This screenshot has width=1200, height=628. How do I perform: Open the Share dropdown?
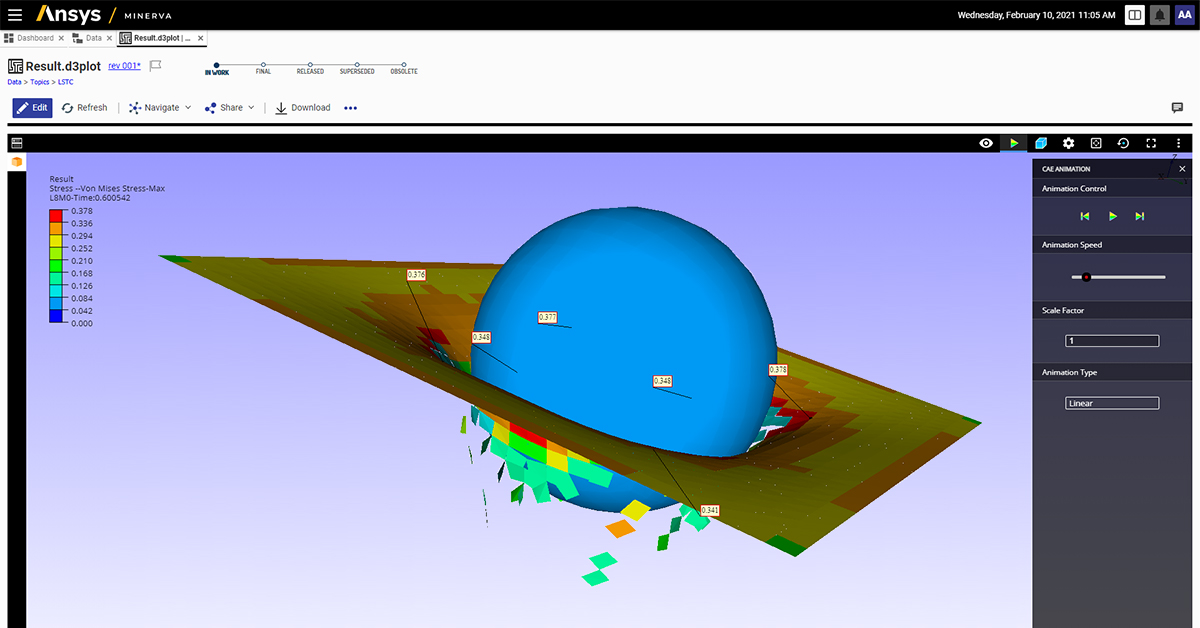[x=228, y=107]
